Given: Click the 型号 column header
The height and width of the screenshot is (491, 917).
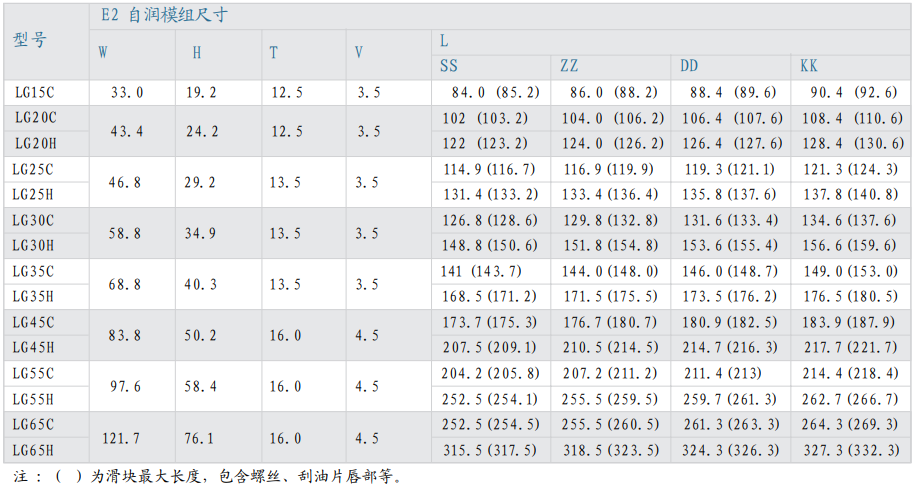Looking at the screenshot, I should tap(30, 40).
